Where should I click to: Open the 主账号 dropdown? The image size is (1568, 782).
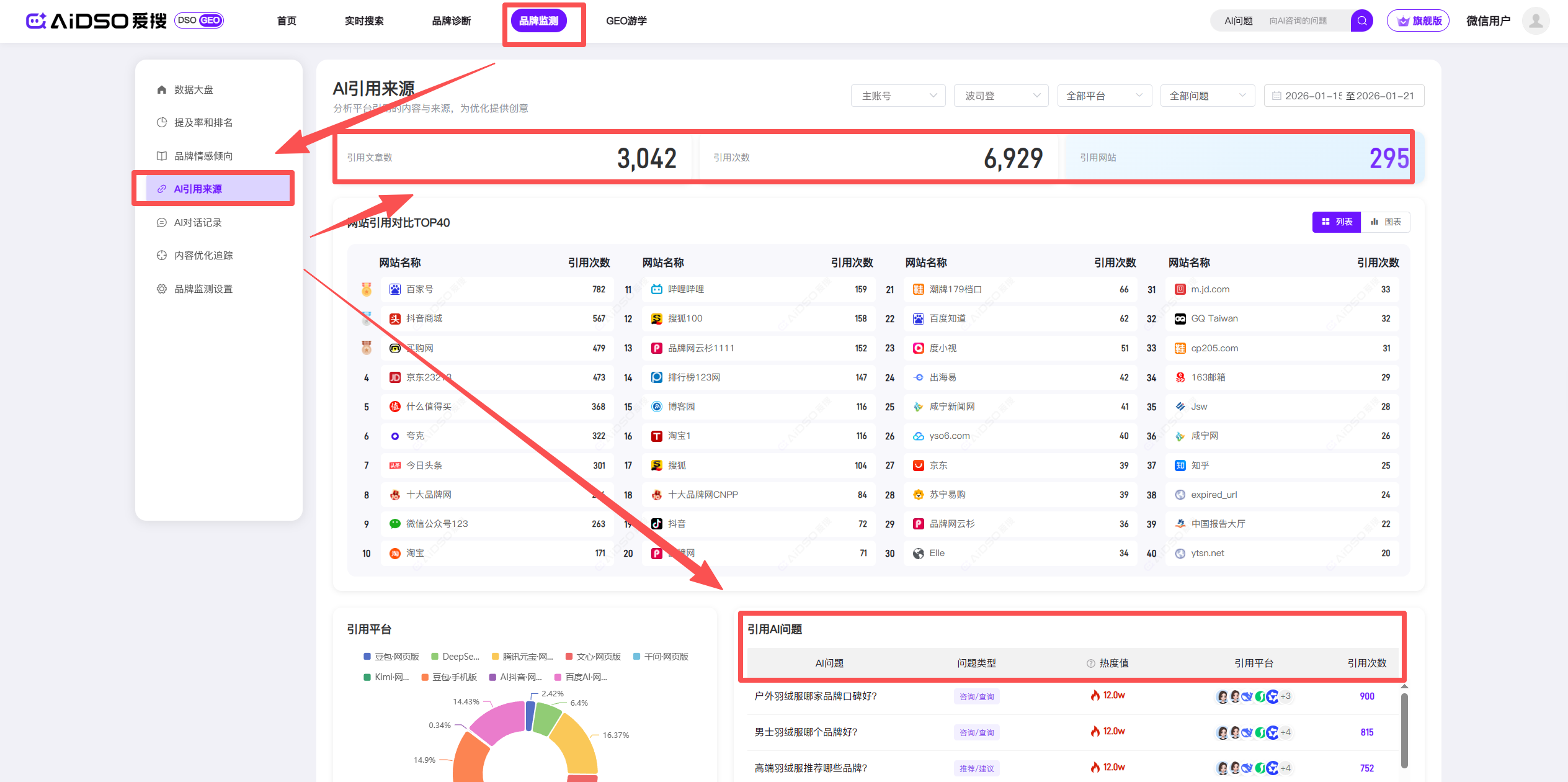(898, 96)
